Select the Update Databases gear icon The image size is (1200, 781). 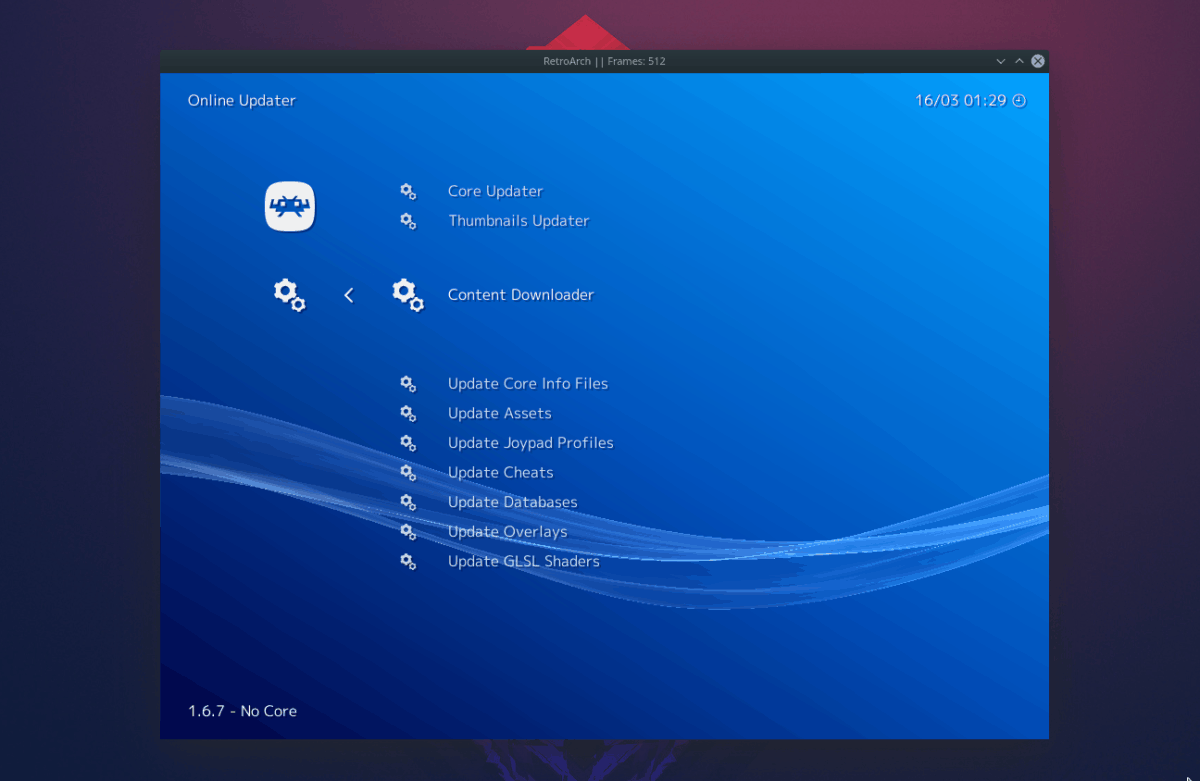coord(408,502)
